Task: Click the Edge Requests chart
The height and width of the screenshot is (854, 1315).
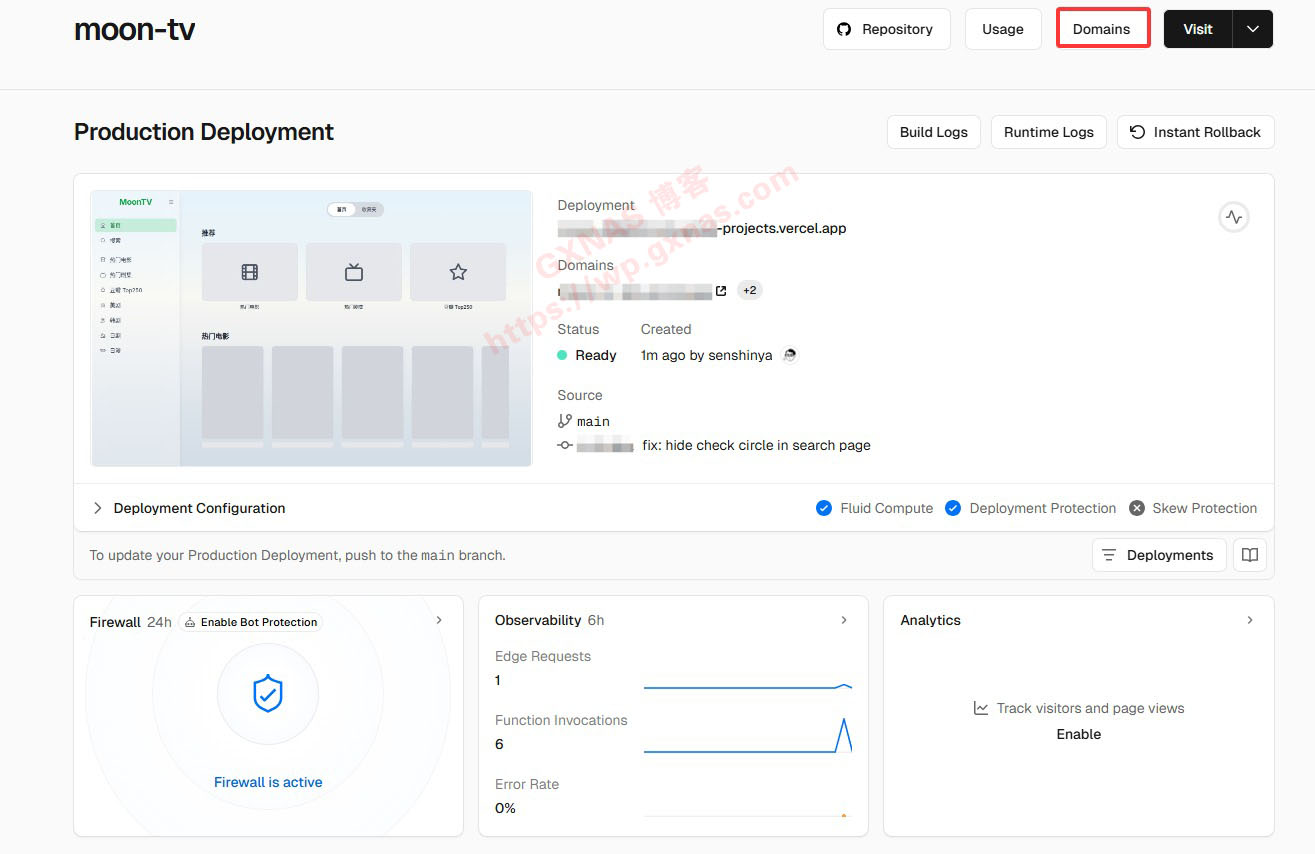Action: point(748,686)
